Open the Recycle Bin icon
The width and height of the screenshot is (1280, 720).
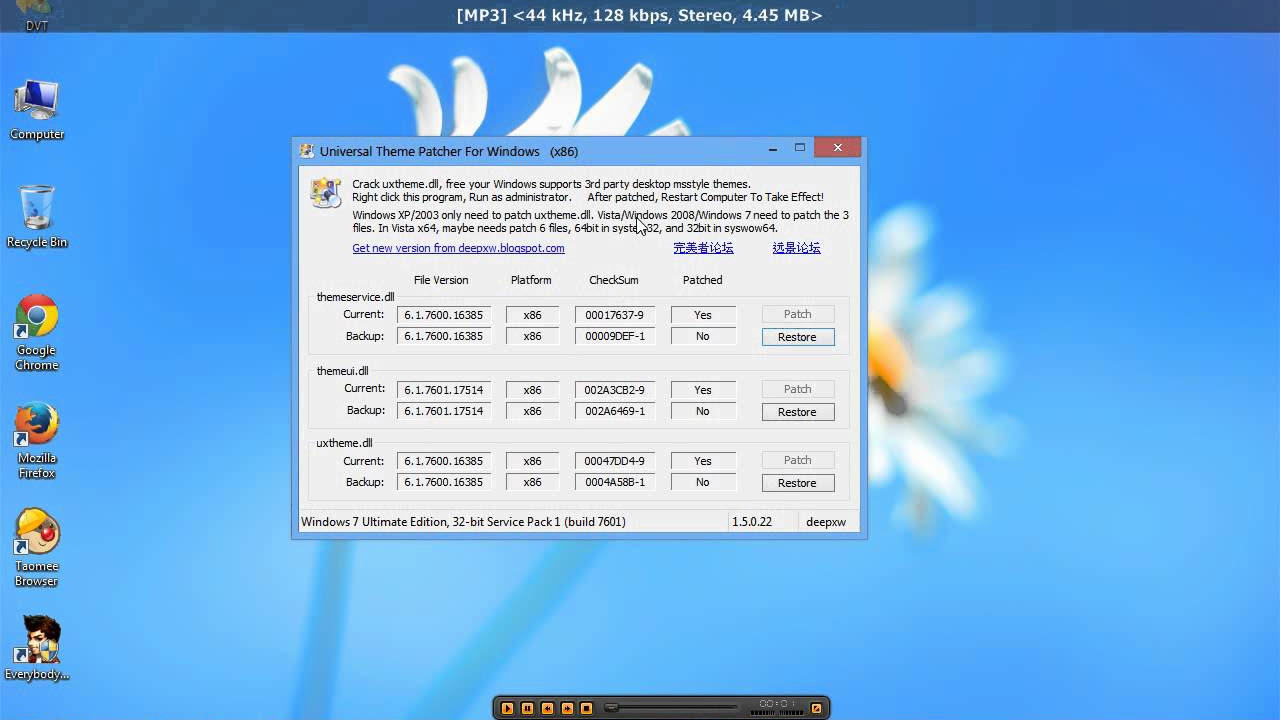[37, 216]
